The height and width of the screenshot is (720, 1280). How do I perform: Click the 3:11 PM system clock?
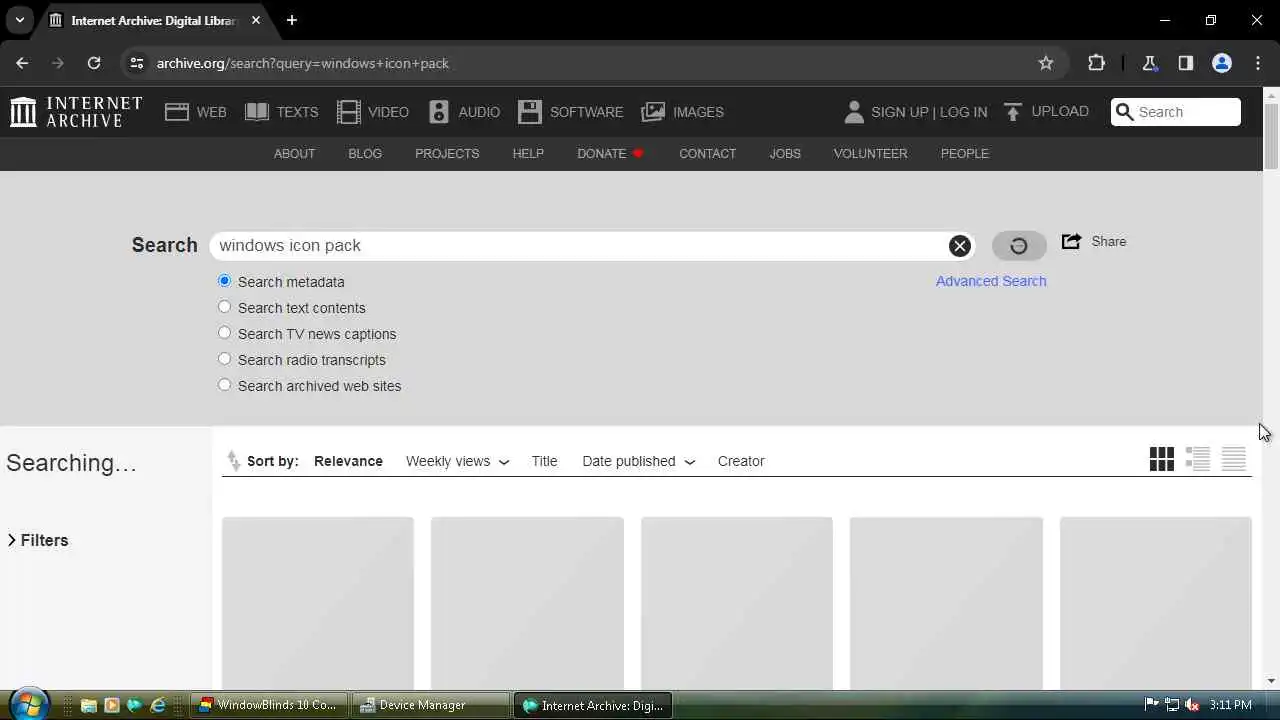point(1230,705)
